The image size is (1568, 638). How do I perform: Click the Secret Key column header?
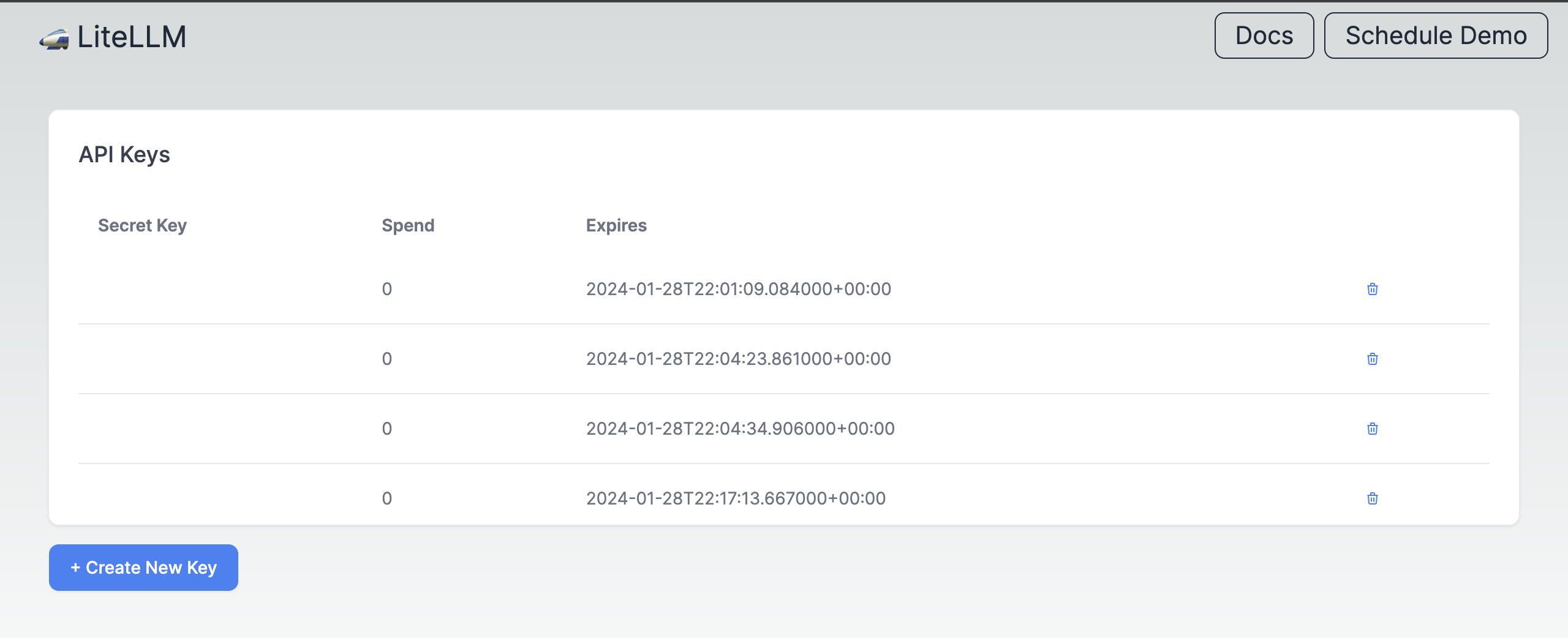coord(142,225)
